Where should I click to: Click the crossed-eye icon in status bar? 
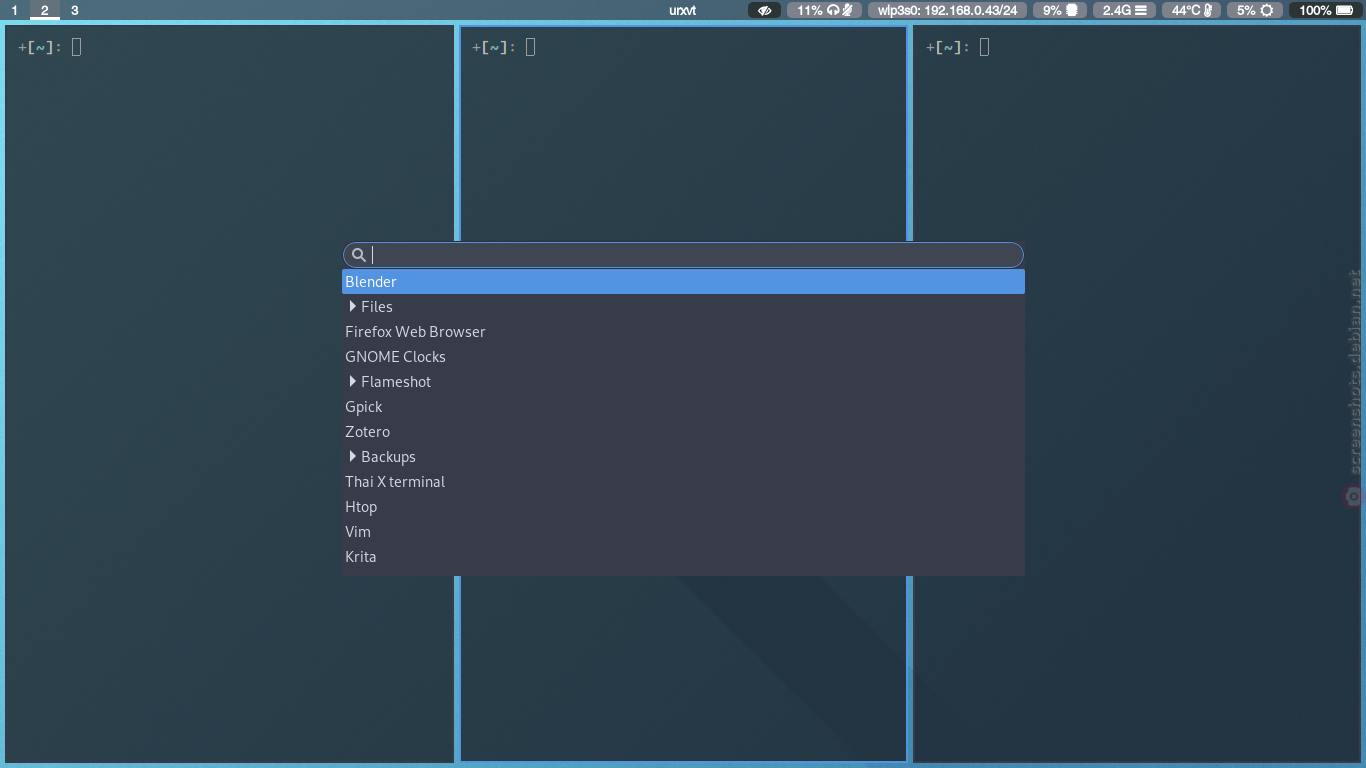[764, 10]
